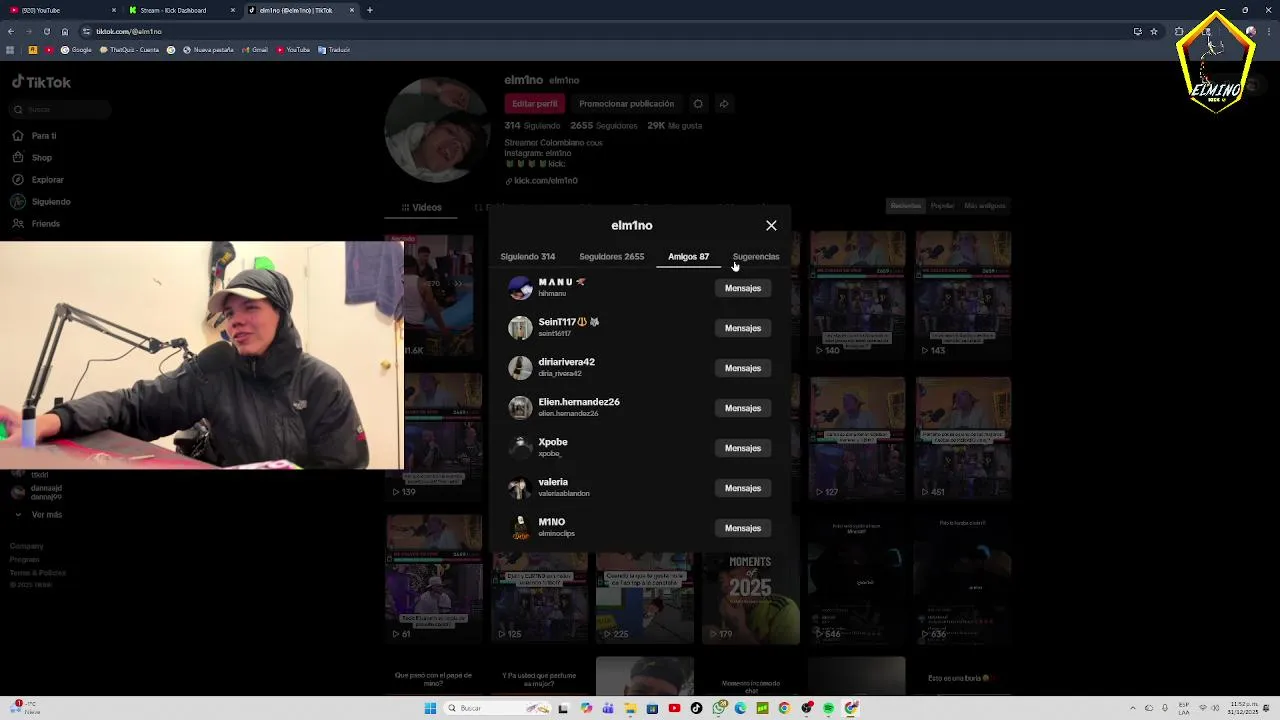Click the TikTok logo
The image size is (1280, 720).
[41, 82]
